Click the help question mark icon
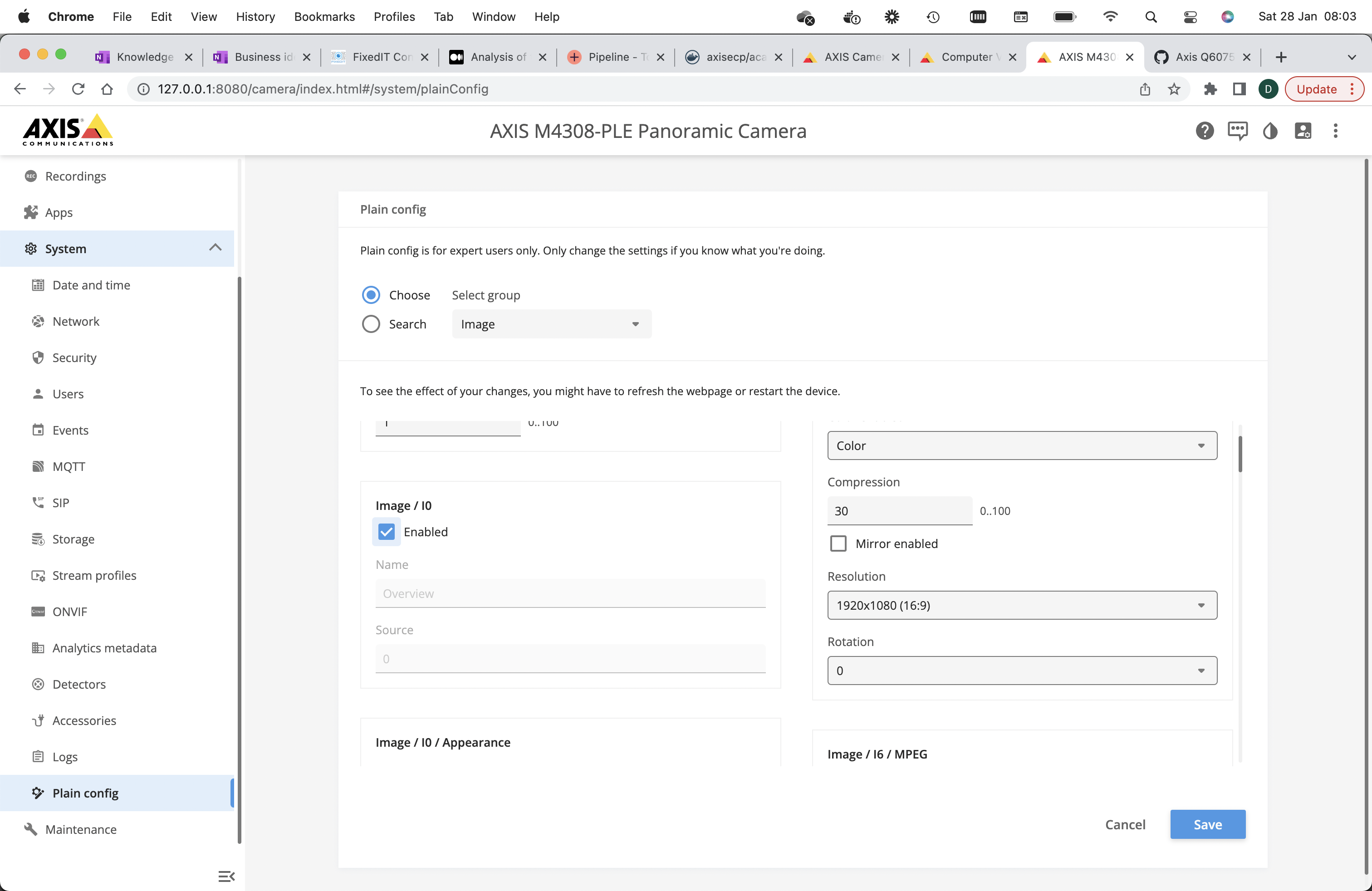 click(1204, 131)
